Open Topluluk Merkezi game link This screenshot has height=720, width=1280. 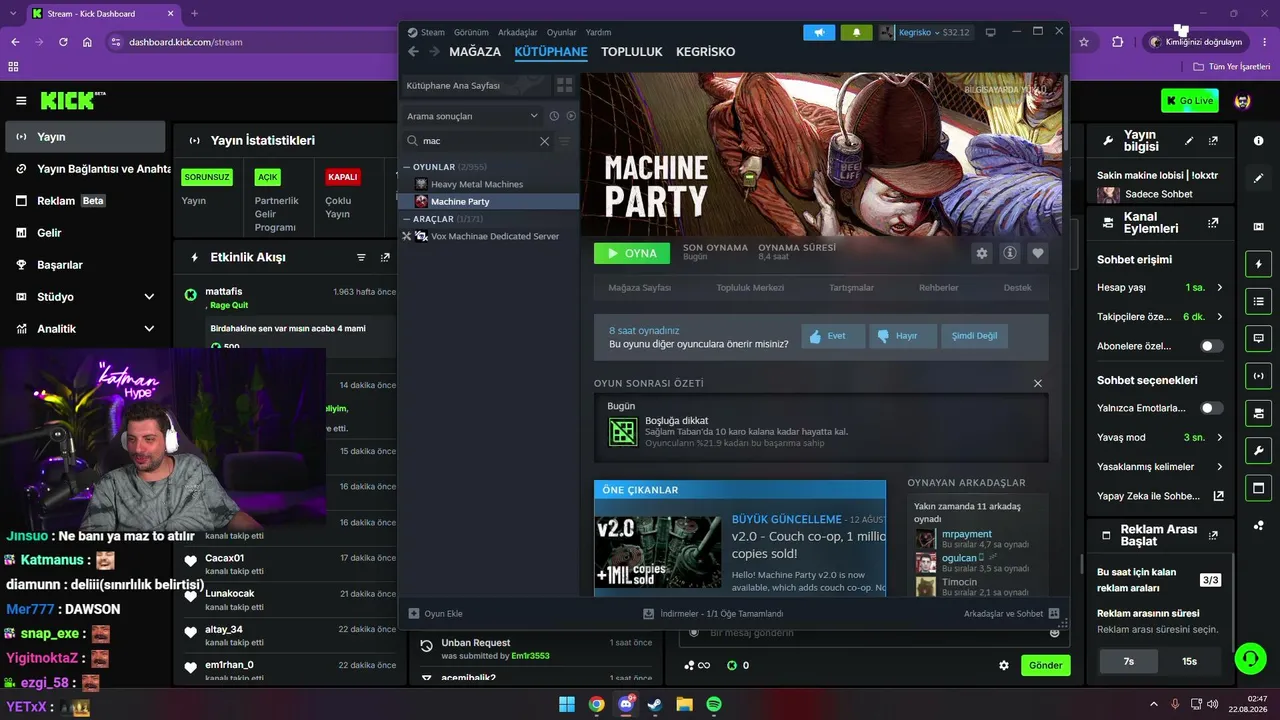click(x=750, y=288)
